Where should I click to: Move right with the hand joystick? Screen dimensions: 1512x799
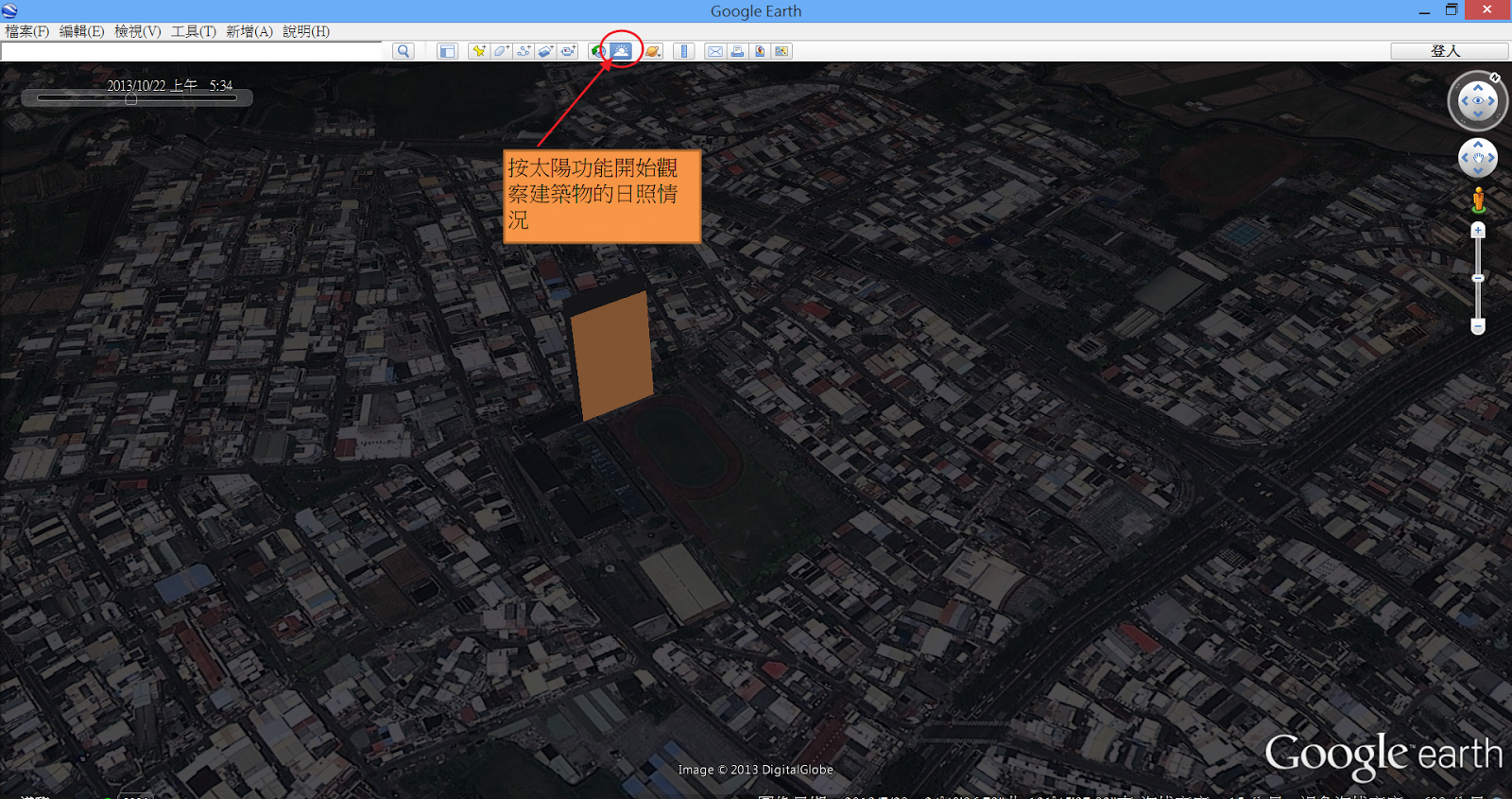point(1491,158)
